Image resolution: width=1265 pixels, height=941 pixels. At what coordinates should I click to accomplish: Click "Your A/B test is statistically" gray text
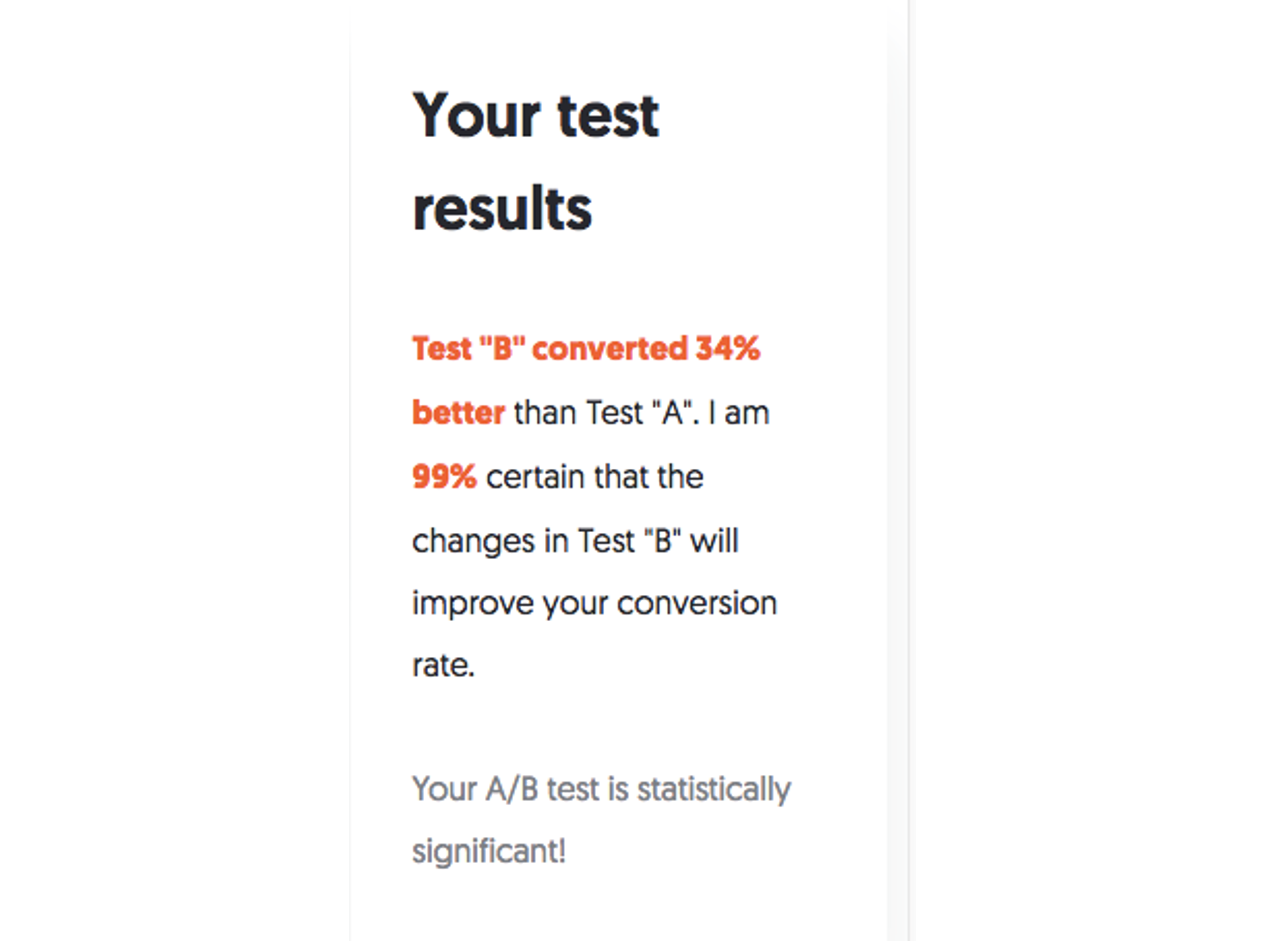coord(601,789)
